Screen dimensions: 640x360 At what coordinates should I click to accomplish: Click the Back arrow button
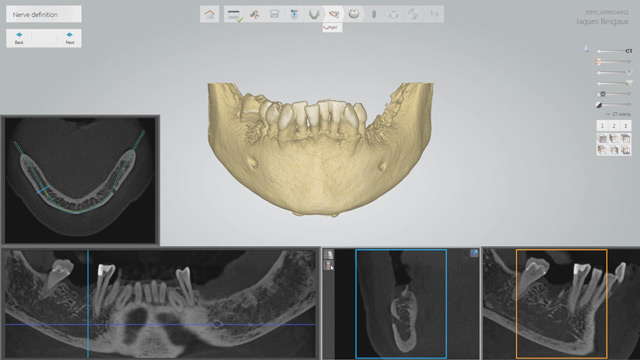[19, 38]
